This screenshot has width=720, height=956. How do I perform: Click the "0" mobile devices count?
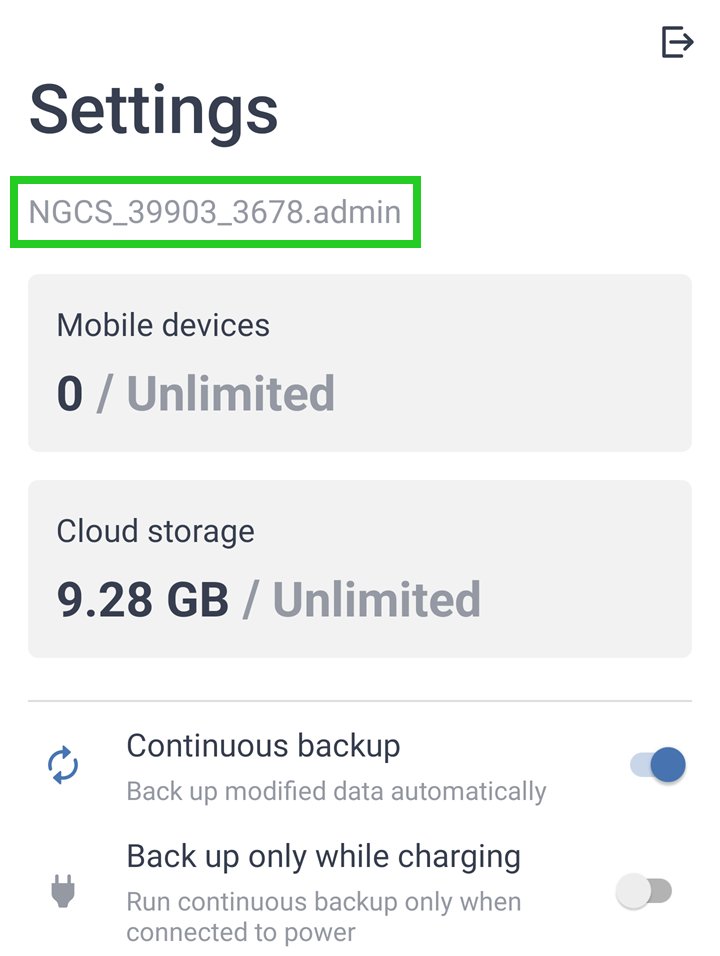pyautogui.click(x=70, y=394)
